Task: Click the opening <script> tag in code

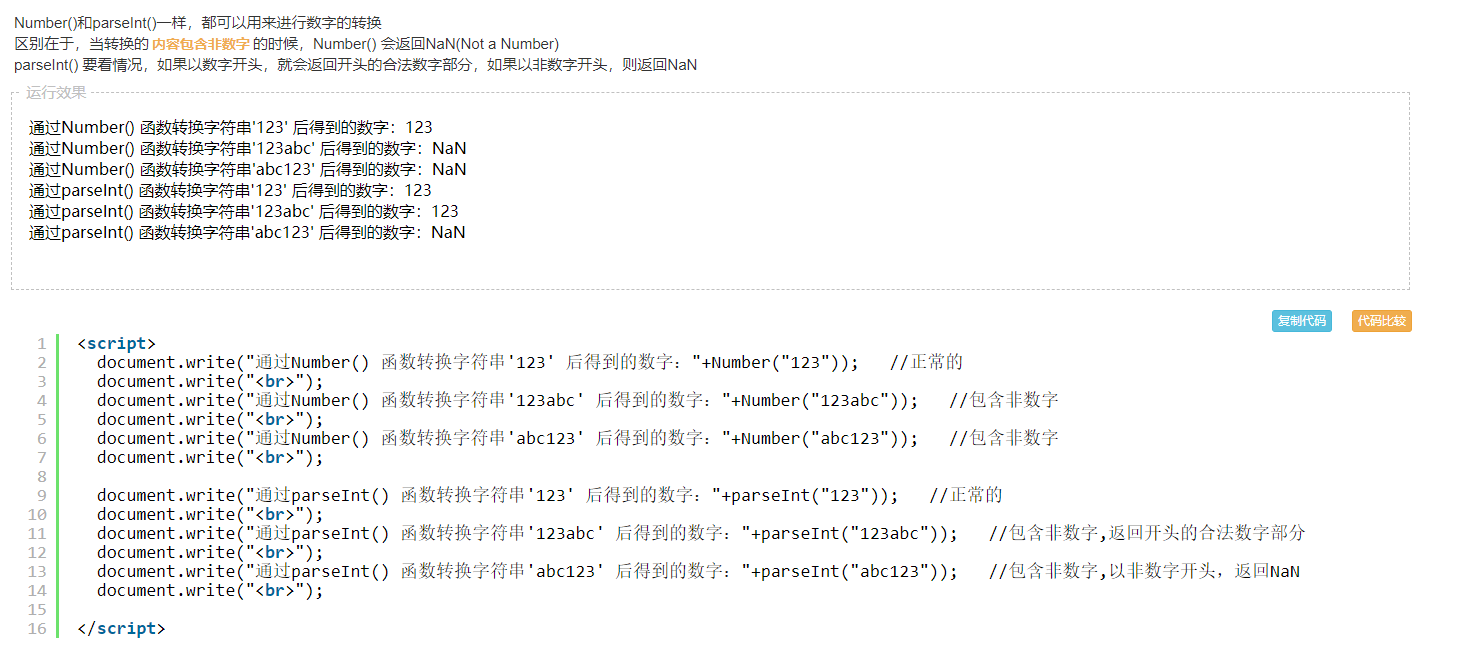Action: 116,344
